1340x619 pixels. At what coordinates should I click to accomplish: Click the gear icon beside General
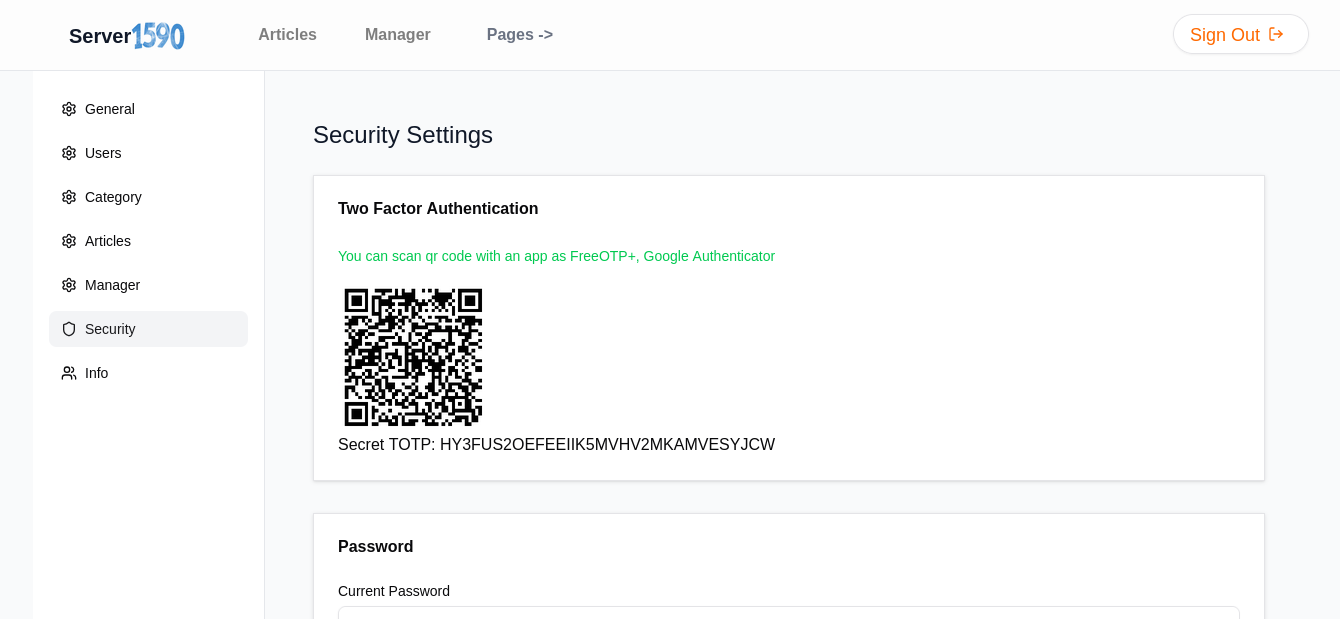coord(69,109)
